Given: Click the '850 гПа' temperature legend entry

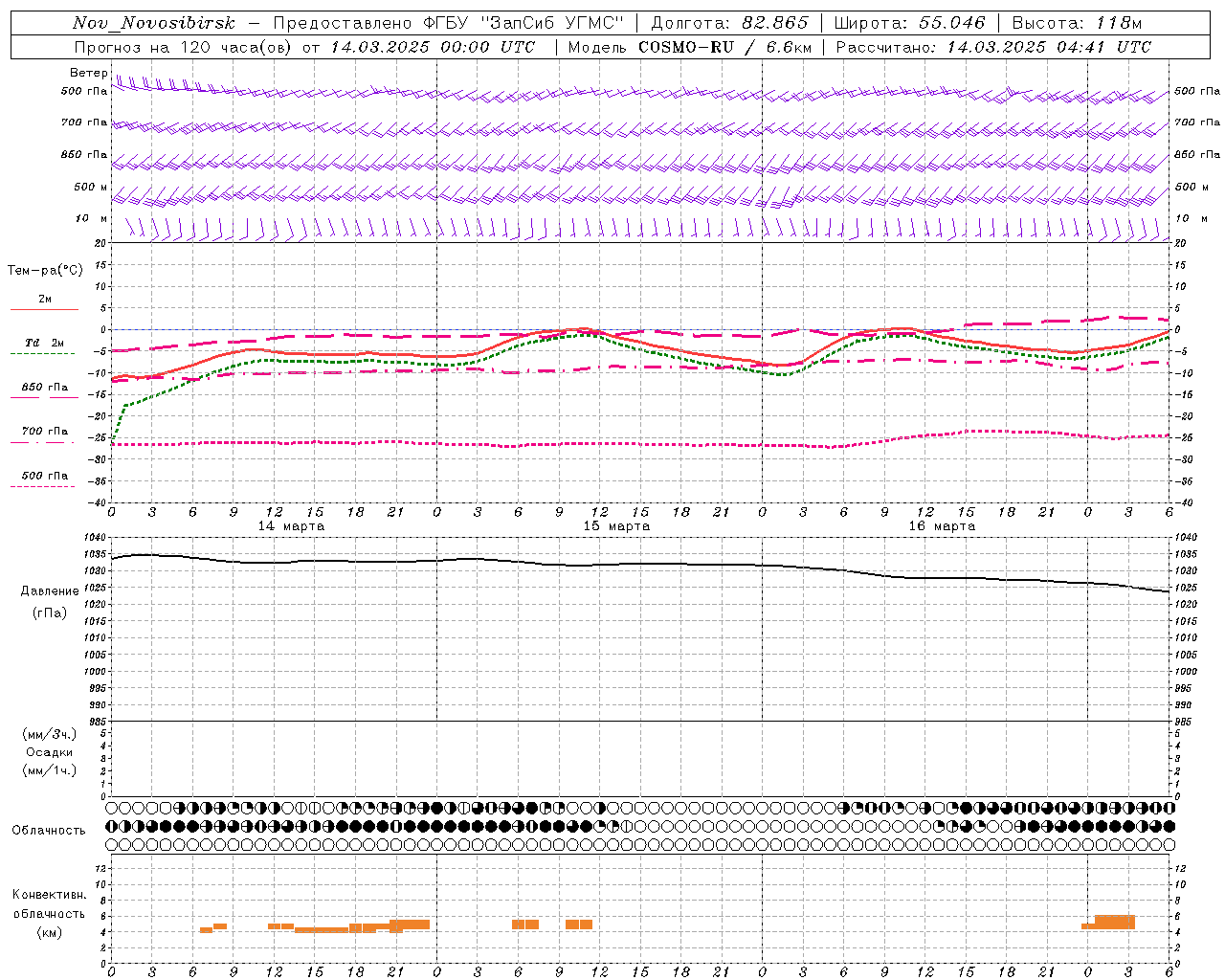Looking at the screenshot, I should (x=44, y=387).
